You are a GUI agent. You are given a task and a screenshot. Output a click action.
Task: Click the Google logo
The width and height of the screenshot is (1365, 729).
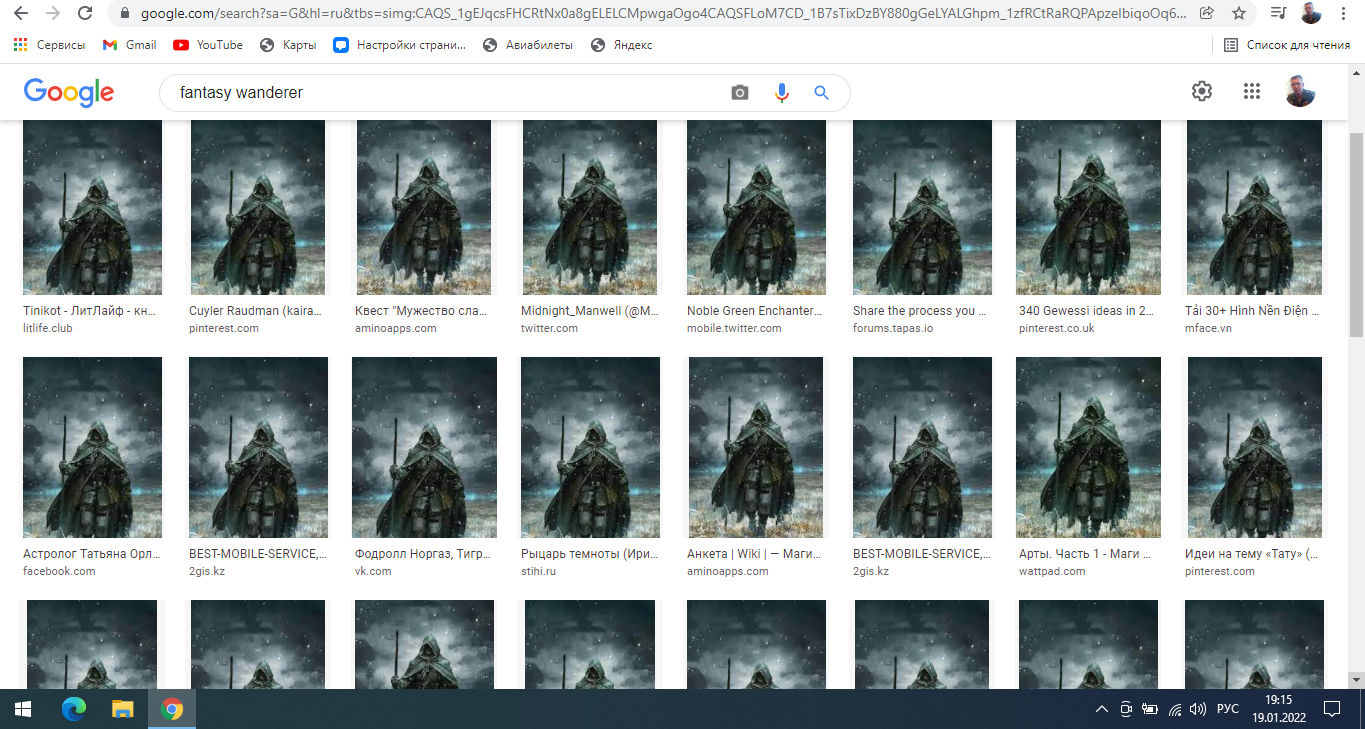coord(69,92)
